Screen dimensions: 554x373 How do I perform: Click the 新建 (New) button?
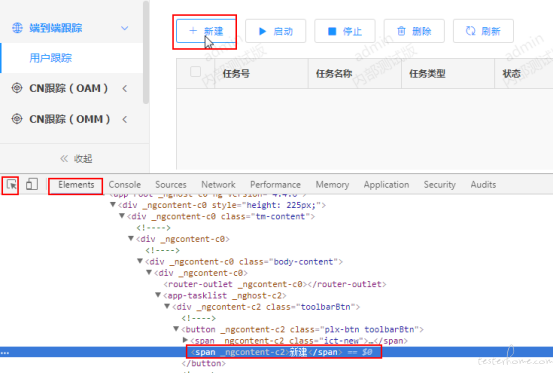point(206,31)
